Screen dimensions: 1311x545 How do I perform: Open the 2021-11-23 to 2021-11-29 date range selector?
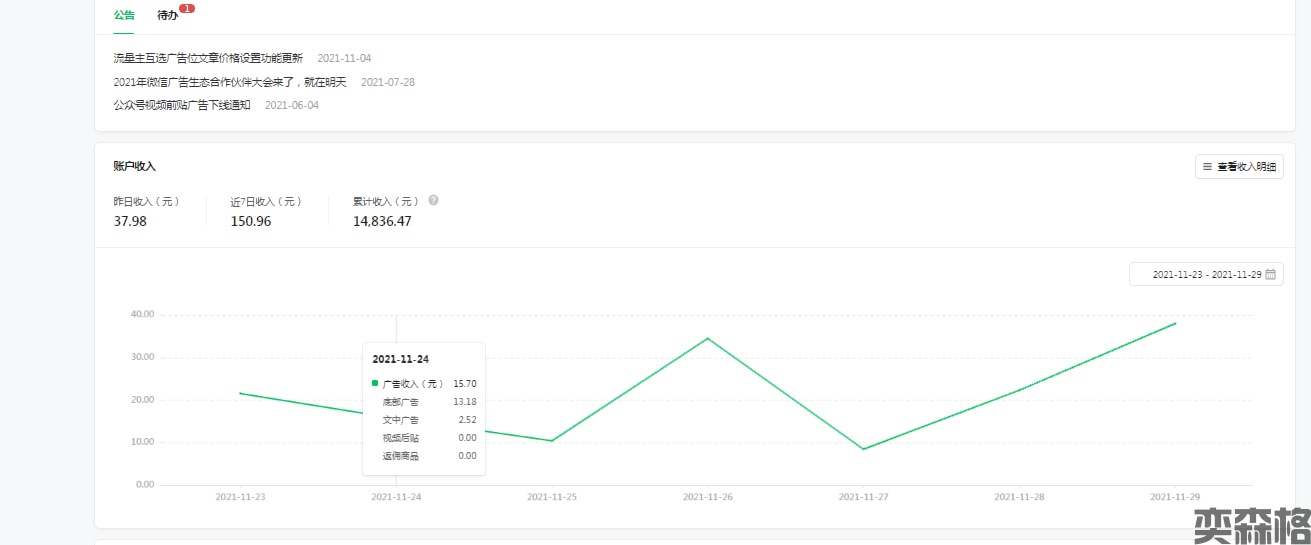[1206, 274]
